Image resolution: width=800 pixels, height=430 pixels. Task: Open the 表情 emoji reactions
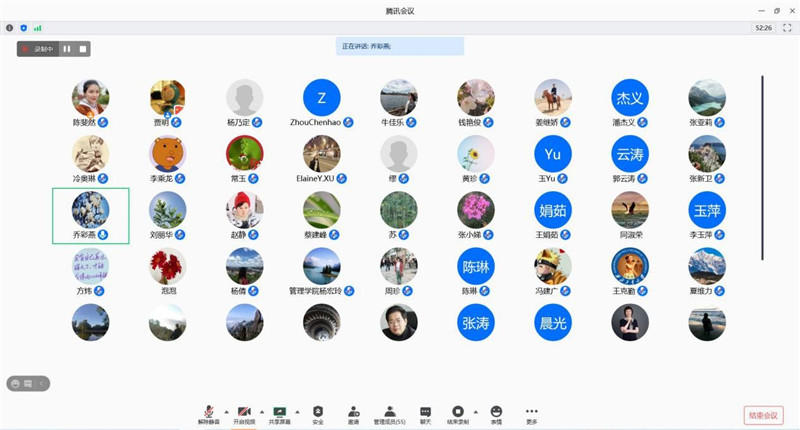coord(496,413)
